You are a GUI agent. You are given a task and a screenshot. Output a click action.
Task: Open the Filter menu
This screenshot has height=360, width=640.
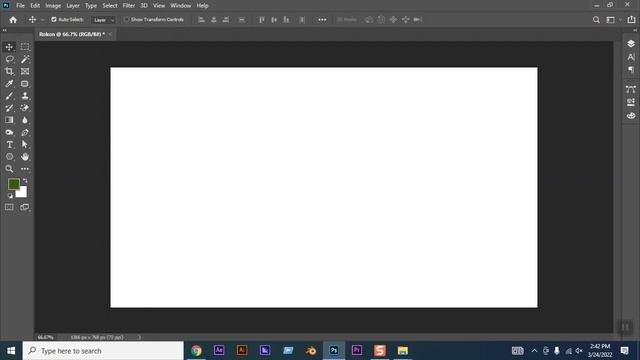point(129,6)
